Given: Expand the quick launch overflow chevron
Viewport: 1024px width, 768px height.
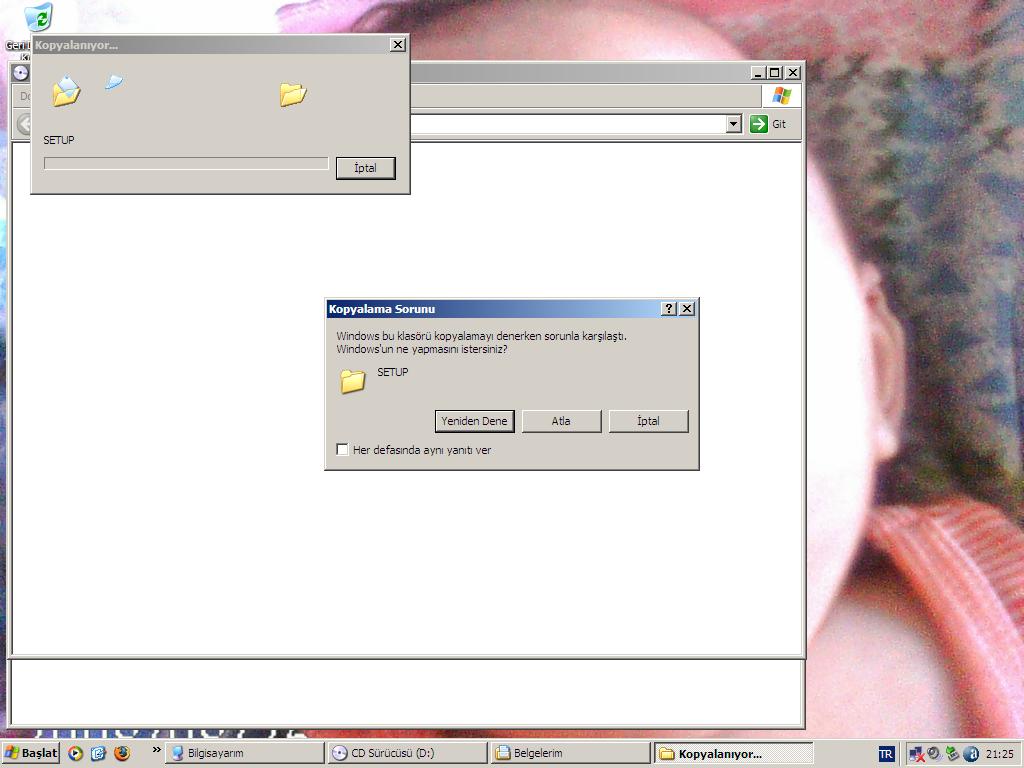Looking at the screenshot, I should pos(156,750).
